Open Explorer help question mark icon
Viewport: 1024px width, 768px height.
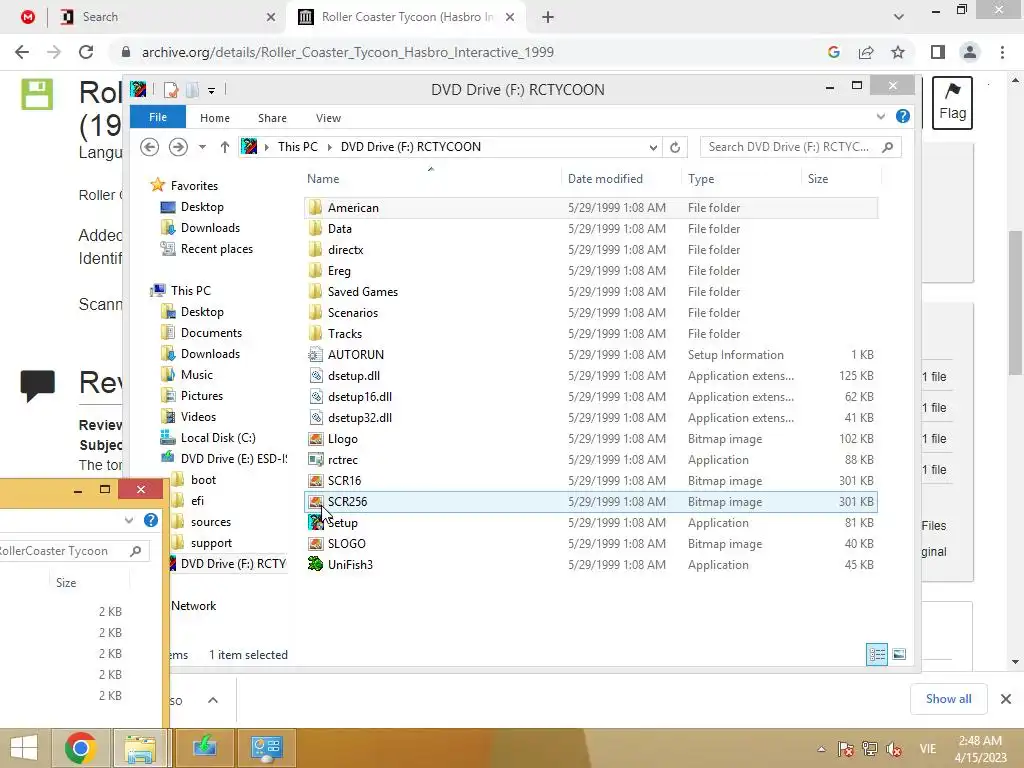(903, 116)
